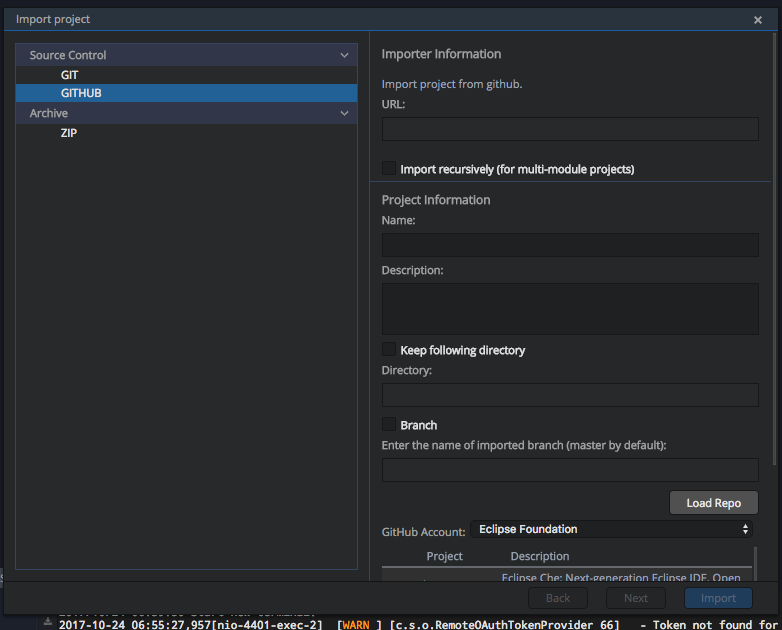Enable the Branch checkbox

[389, 424]
